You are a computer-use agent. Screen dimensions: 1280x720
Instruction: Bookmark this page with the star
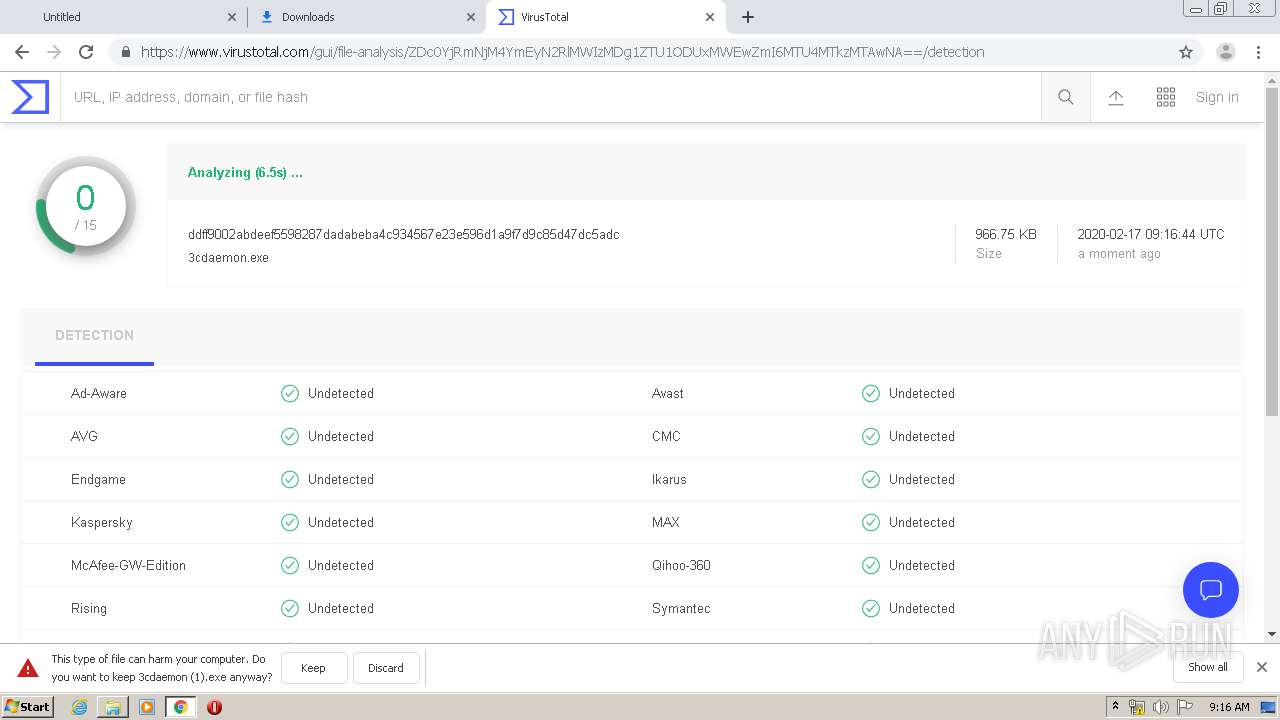point(1186,52)
